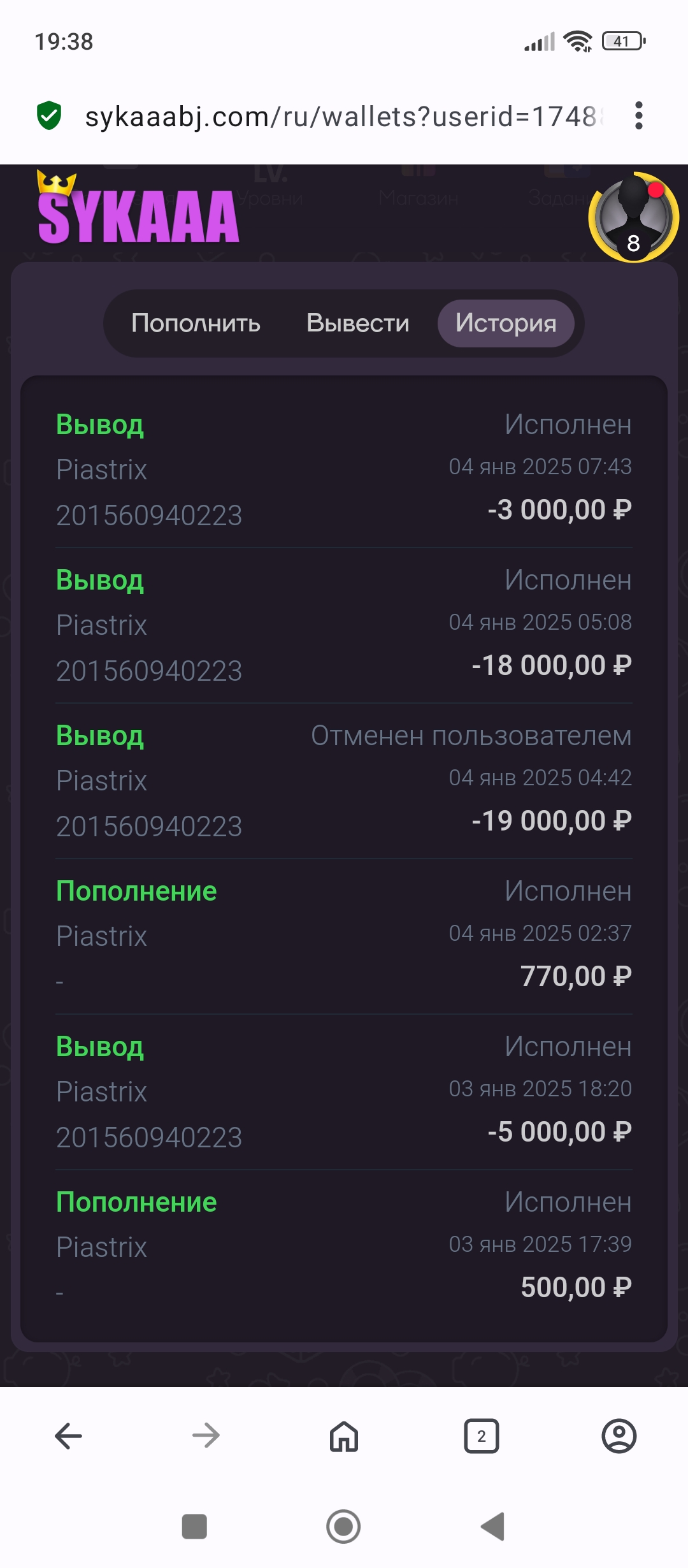Open the browser account profile icon

click(x=619, y=1436)
